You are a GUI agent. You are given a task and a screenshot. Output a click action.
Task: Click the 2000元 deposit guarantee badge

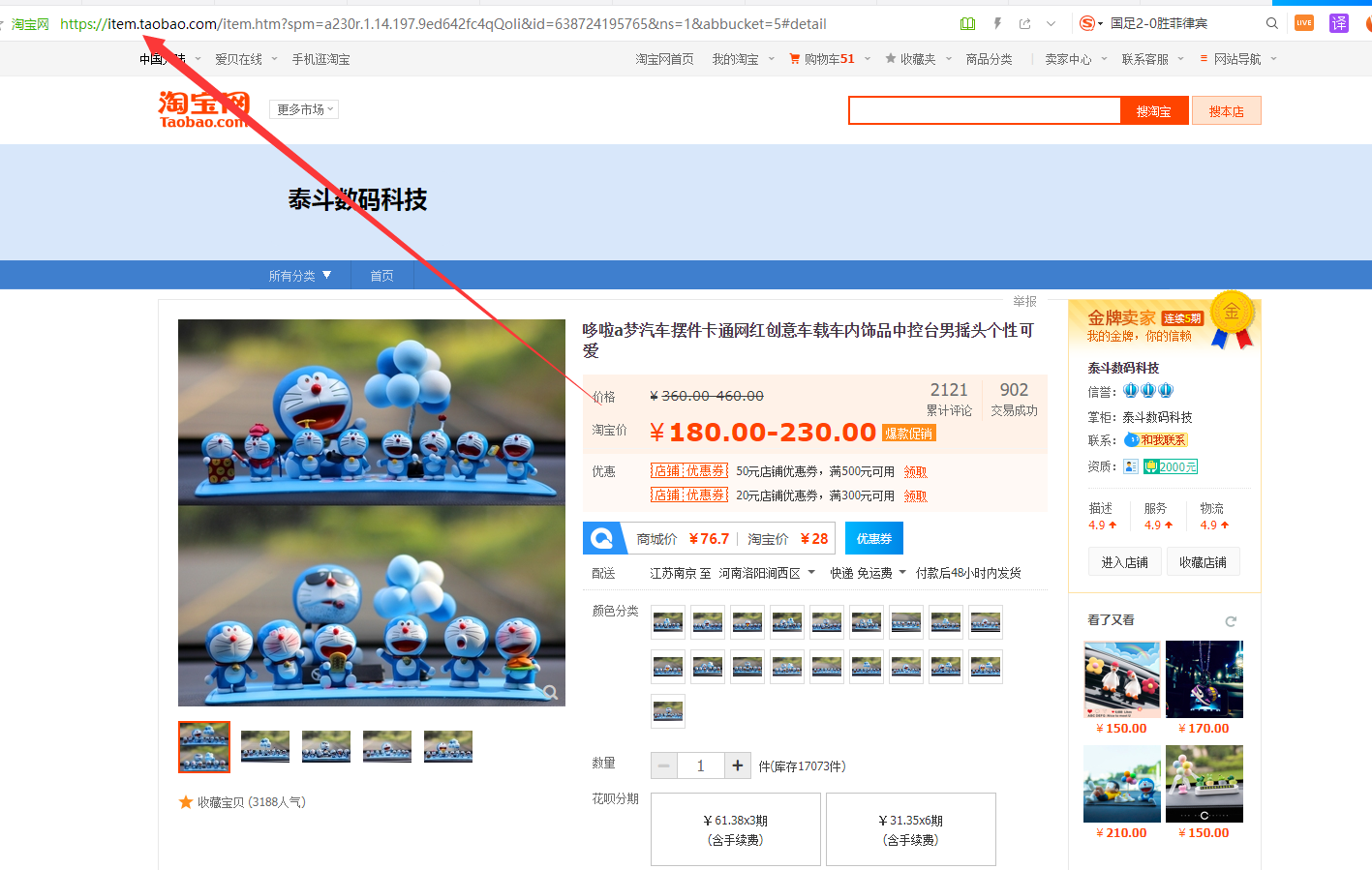pyautogui.click(x=1171, y=466)
